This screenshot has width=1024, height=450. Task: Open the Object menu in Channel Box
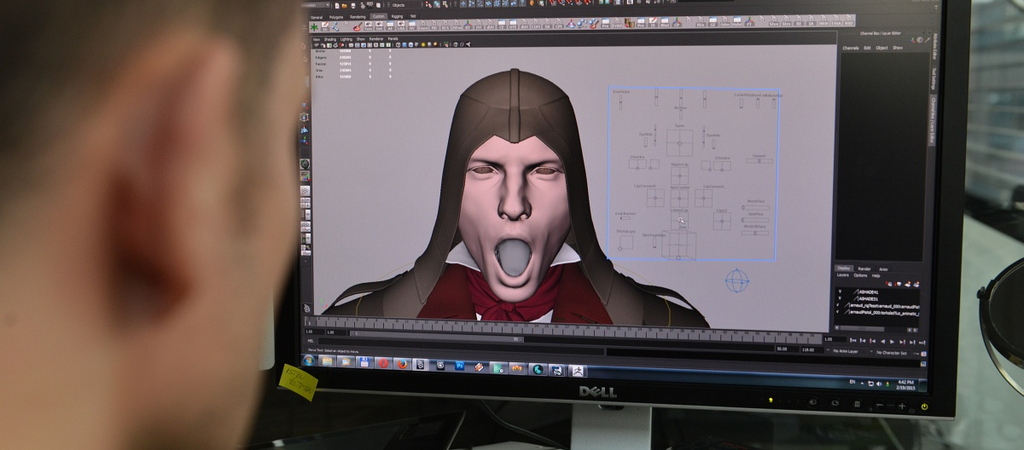point(882,48)
